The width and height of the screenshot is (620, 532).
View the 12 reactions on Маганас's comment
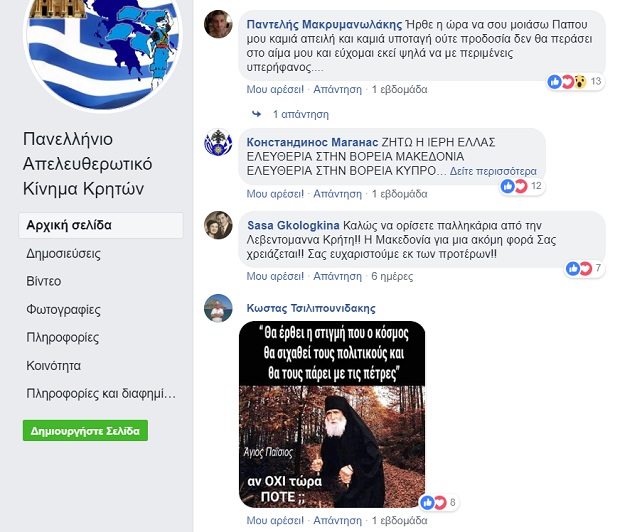pyautogui.click(x=521, y=186)
